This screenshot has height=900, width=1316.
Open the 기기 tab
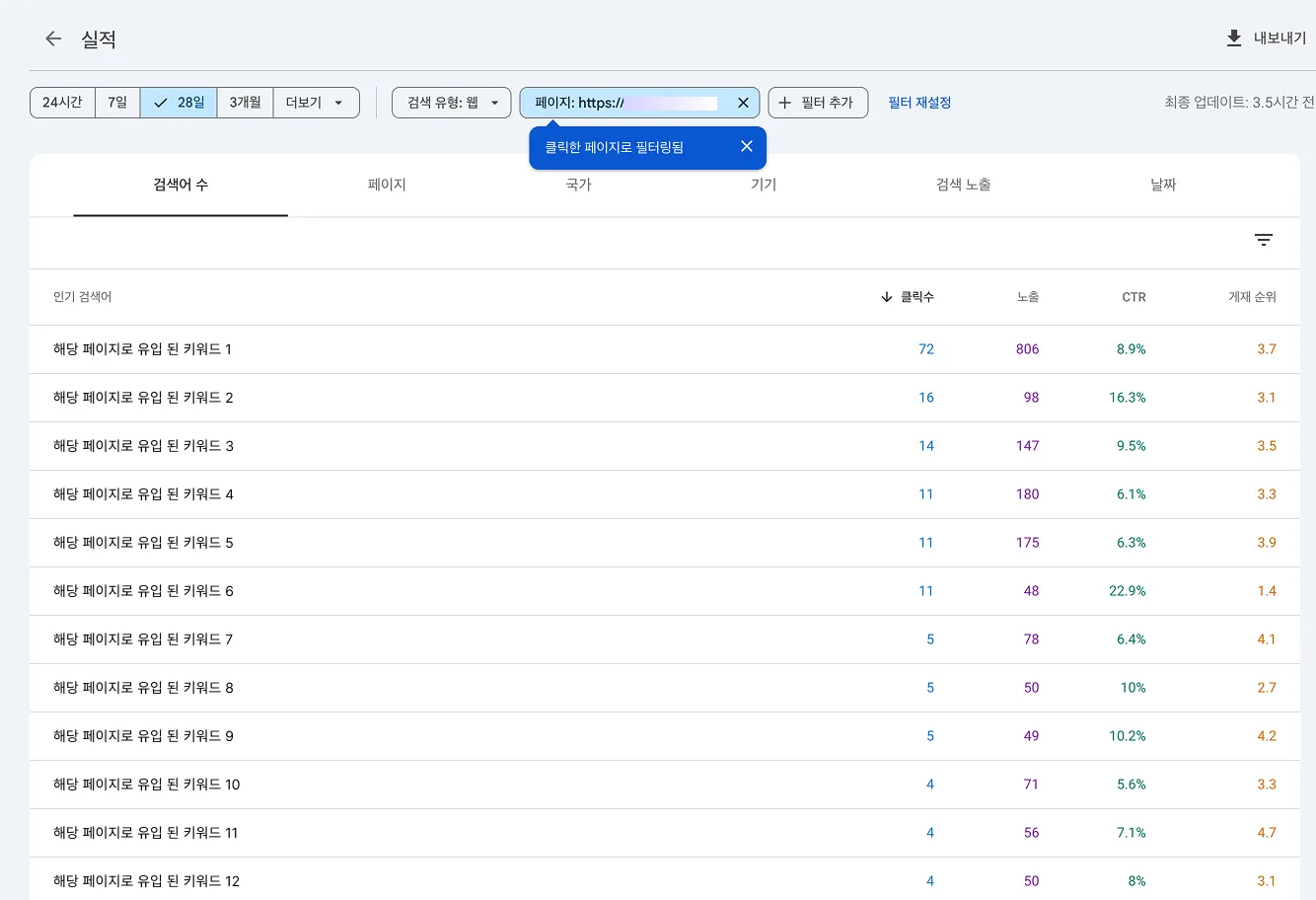click(x=763, y=185)
